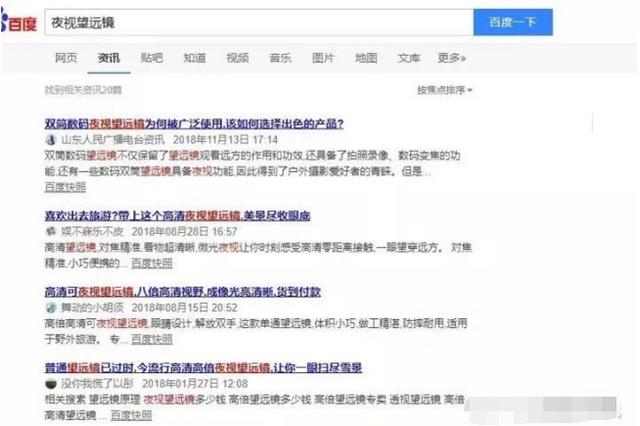
Task: Open the 双筒数码夜视望远镜 result headline
Action: coord(194,123)
